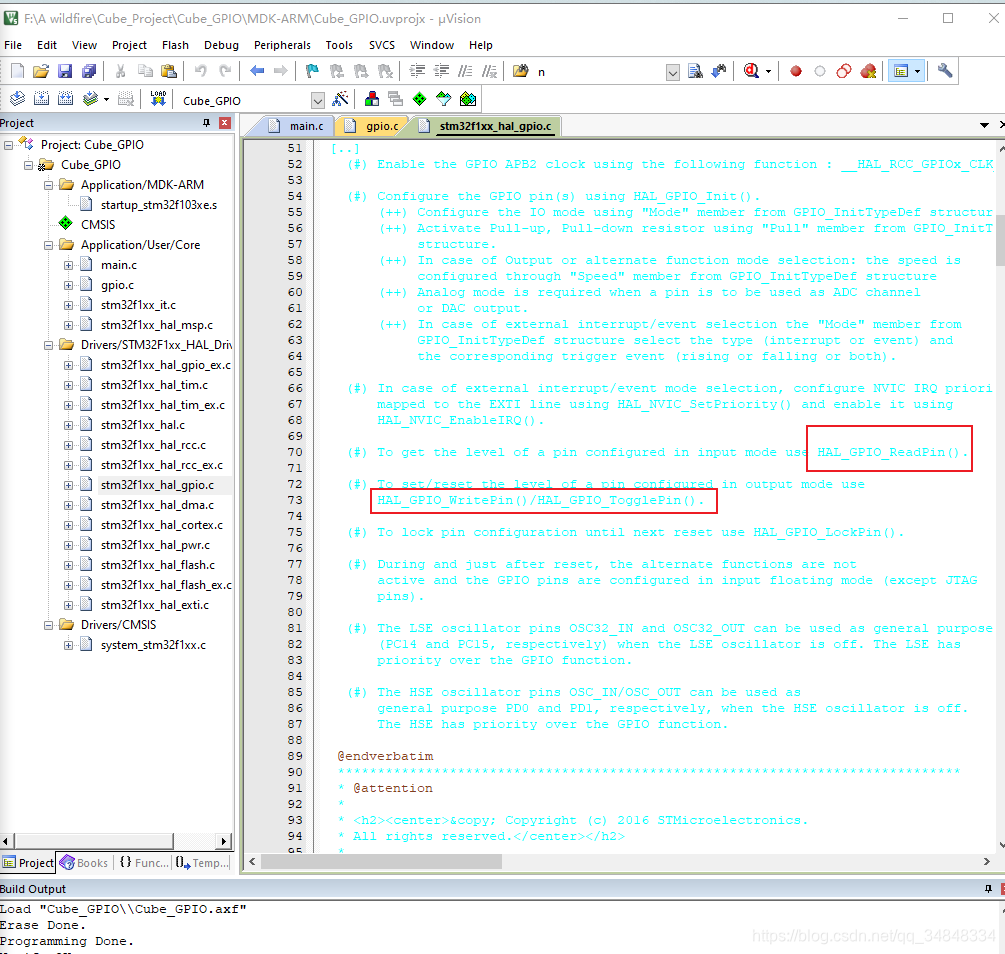Screen dimensions: 1005x954
Task: Select the CMSIS component item
Action: click(98, 224)
